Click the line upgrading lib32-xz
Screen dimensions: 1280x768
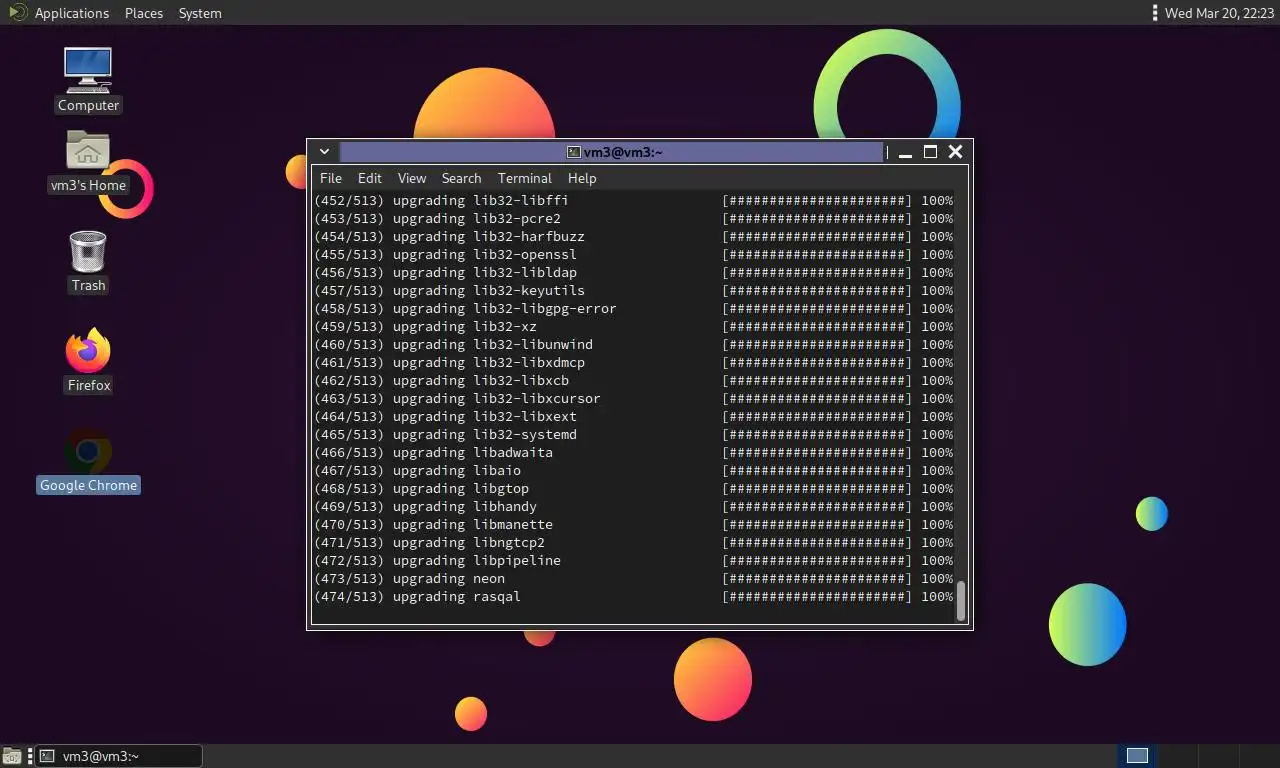point(633,326)
